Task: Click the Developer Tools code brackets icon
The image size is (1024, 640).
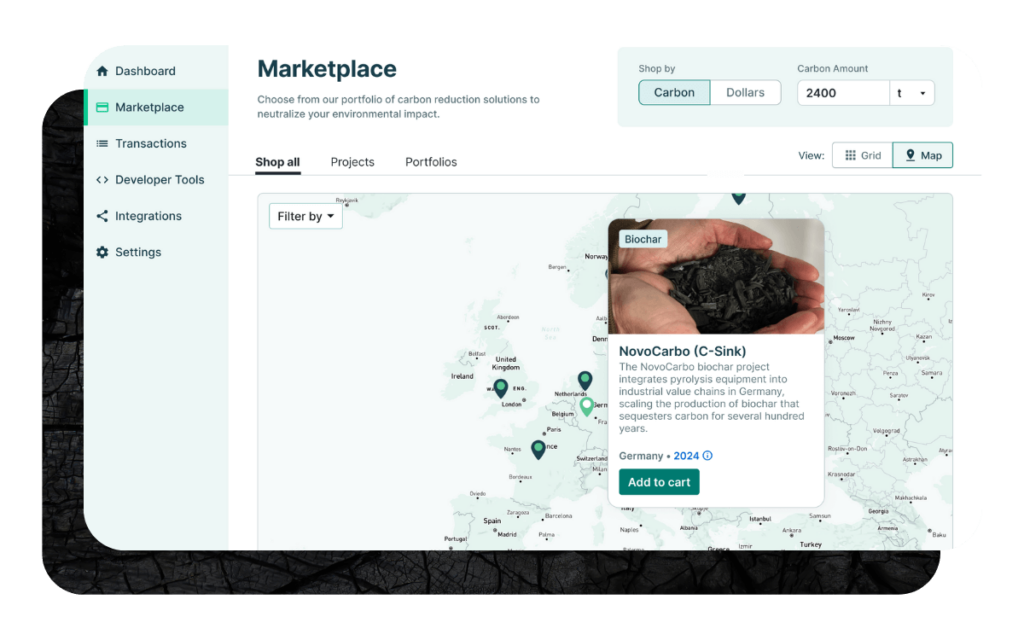Action: click(x=102, y=180)
